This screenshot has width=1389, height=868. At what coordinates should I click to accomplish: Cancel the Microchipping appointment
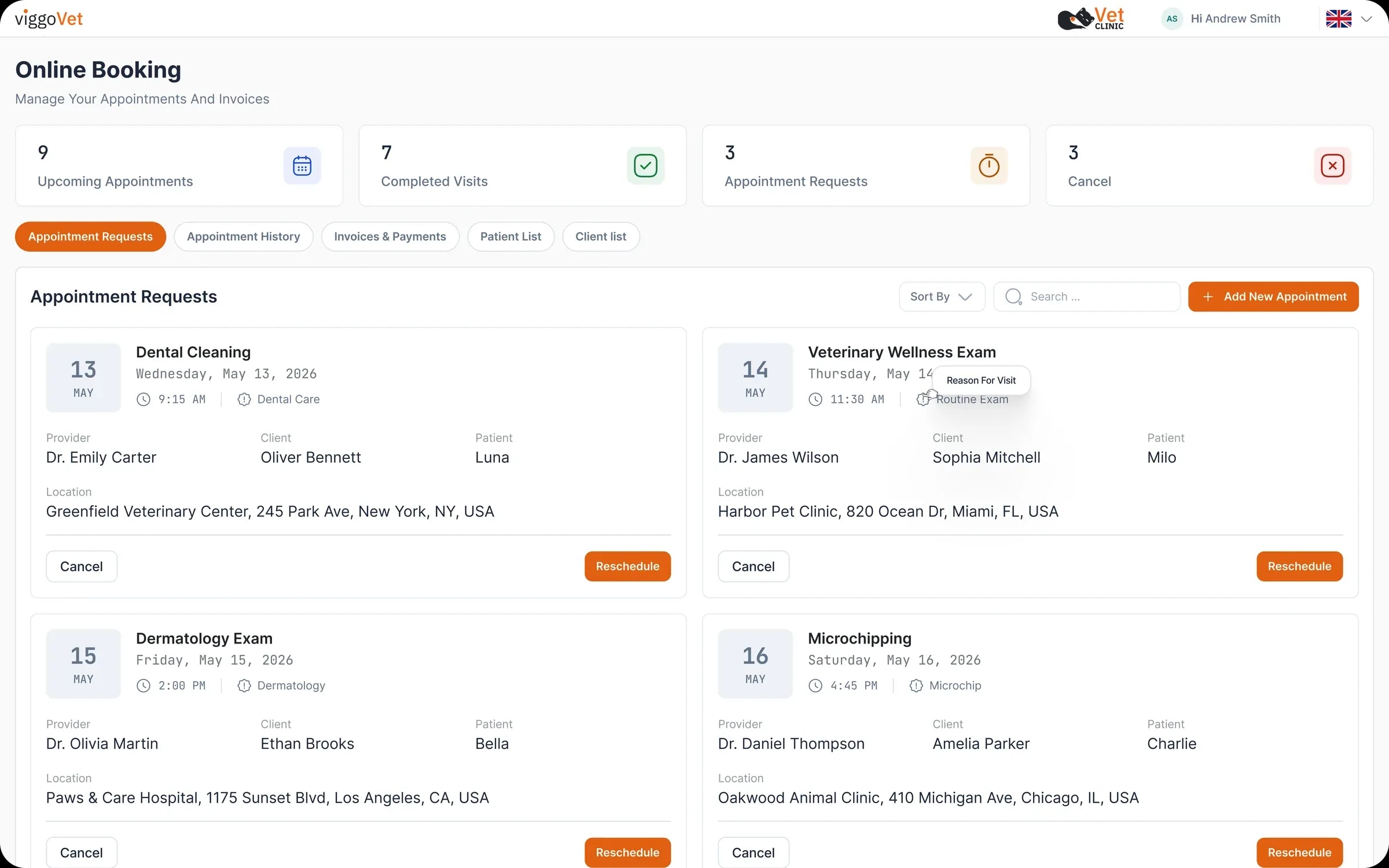point(754,853)
